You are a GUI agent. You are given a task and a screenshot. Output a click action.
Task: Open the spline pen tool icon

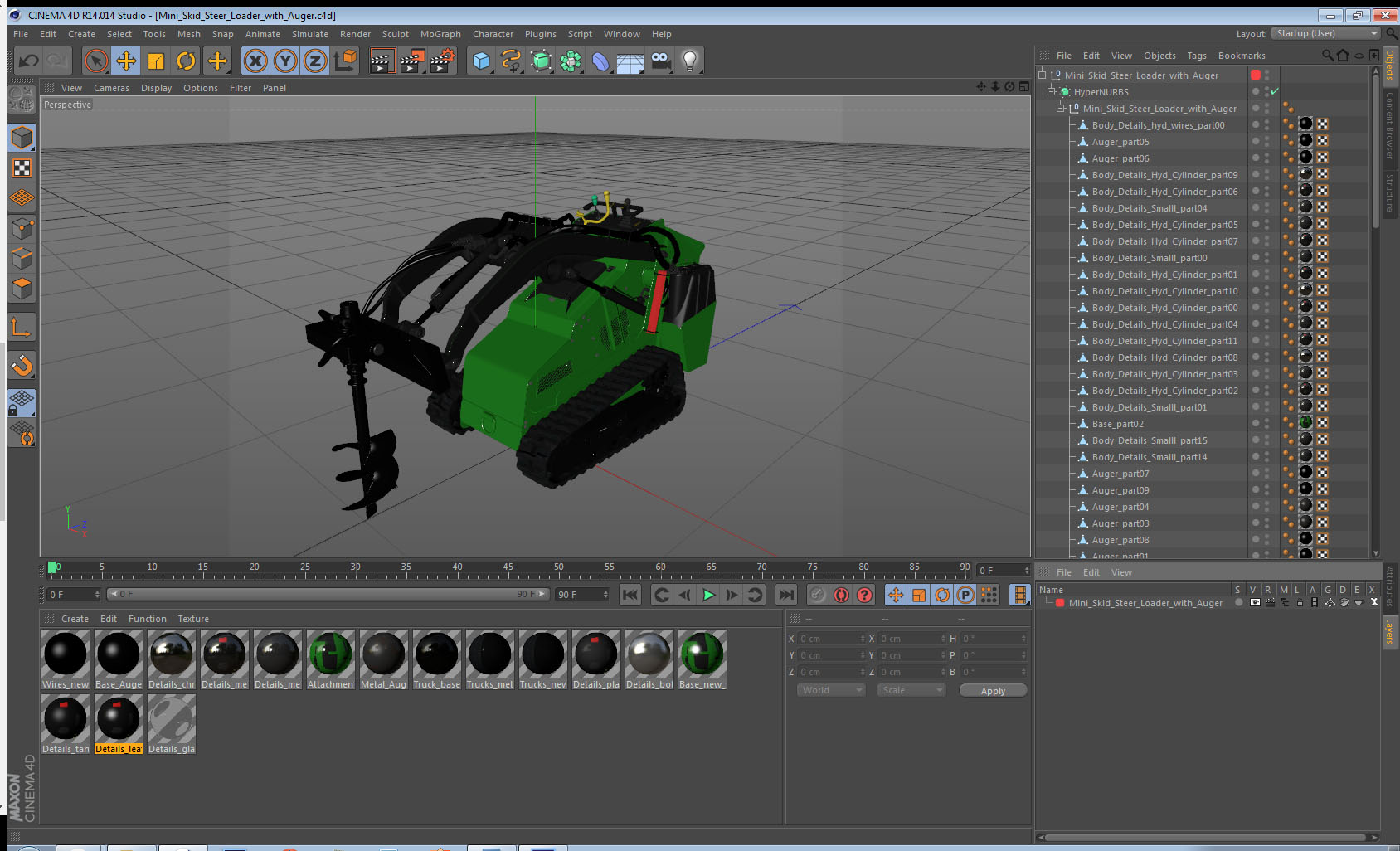point(511,61)
